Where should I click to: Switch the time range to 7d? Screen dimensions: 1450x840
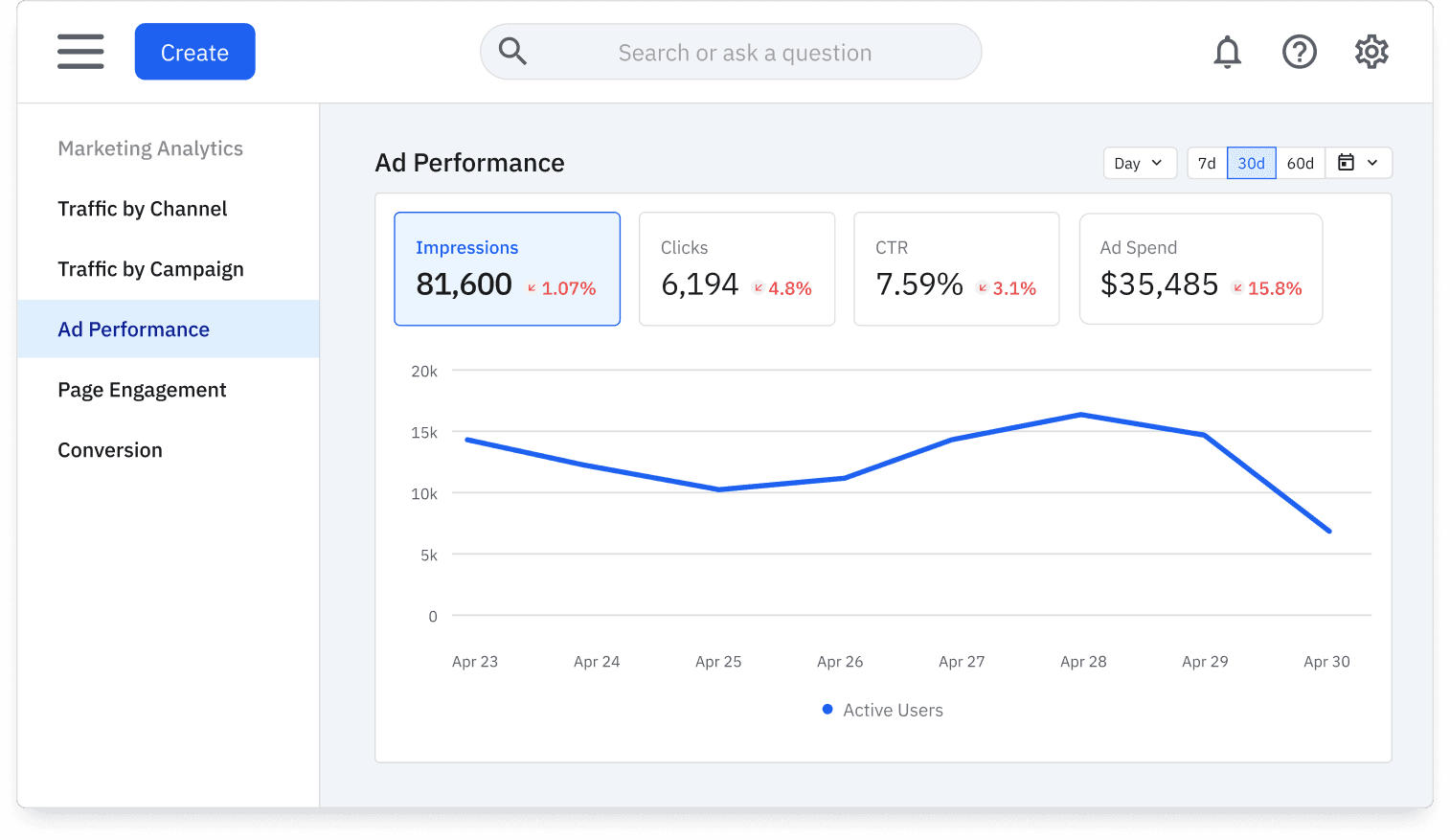click(1206, 163)
